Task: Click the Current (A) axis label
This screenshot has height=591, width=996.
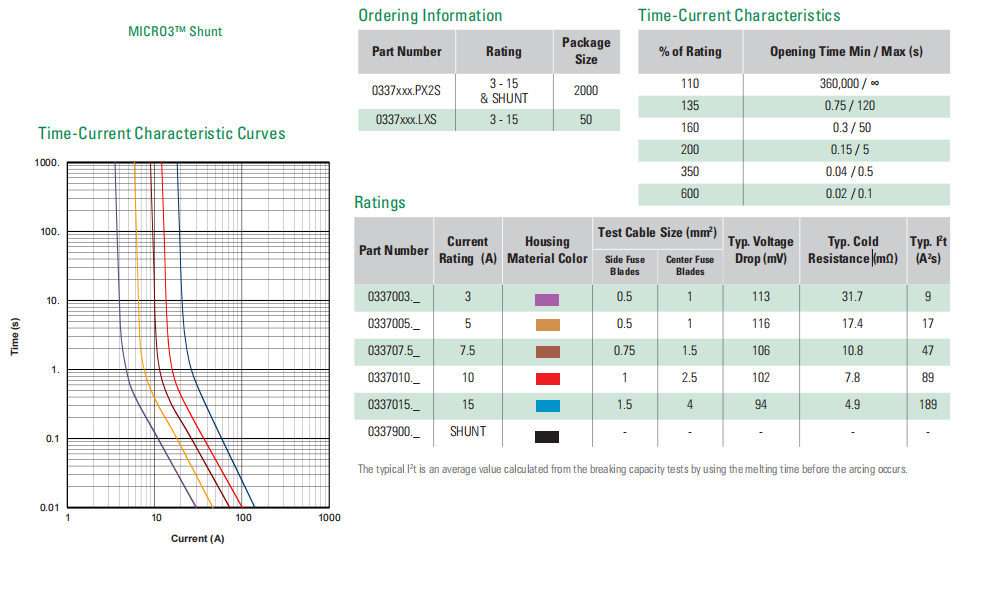Action: [x=197, y=539]
